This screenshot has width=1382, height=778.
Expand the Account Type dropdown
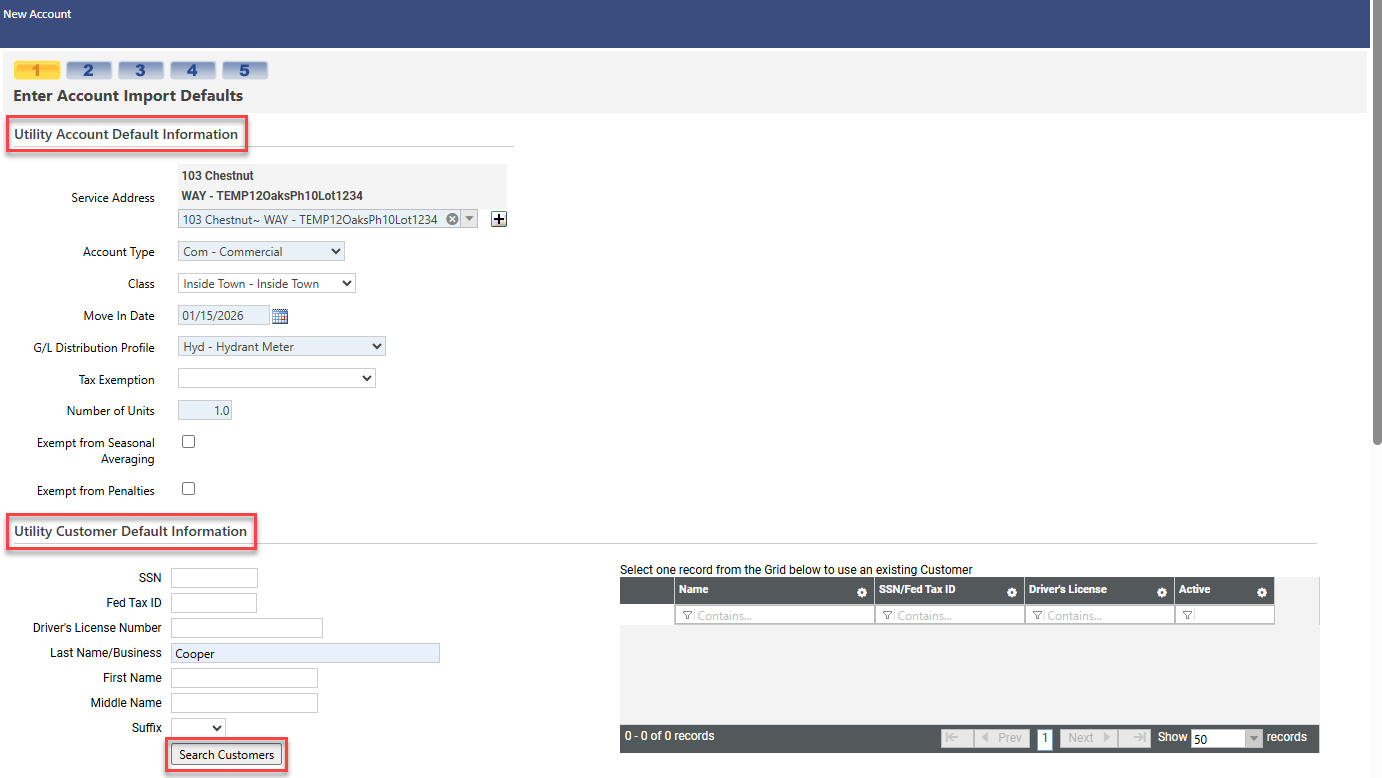click(262, 252)
